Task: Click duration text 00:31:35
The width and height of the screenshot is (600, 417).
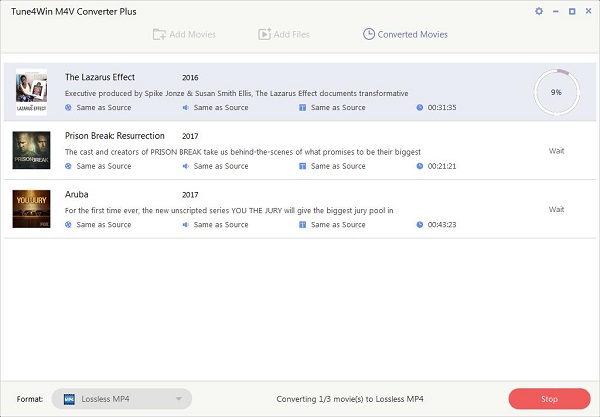Action: tap(442, 108)
